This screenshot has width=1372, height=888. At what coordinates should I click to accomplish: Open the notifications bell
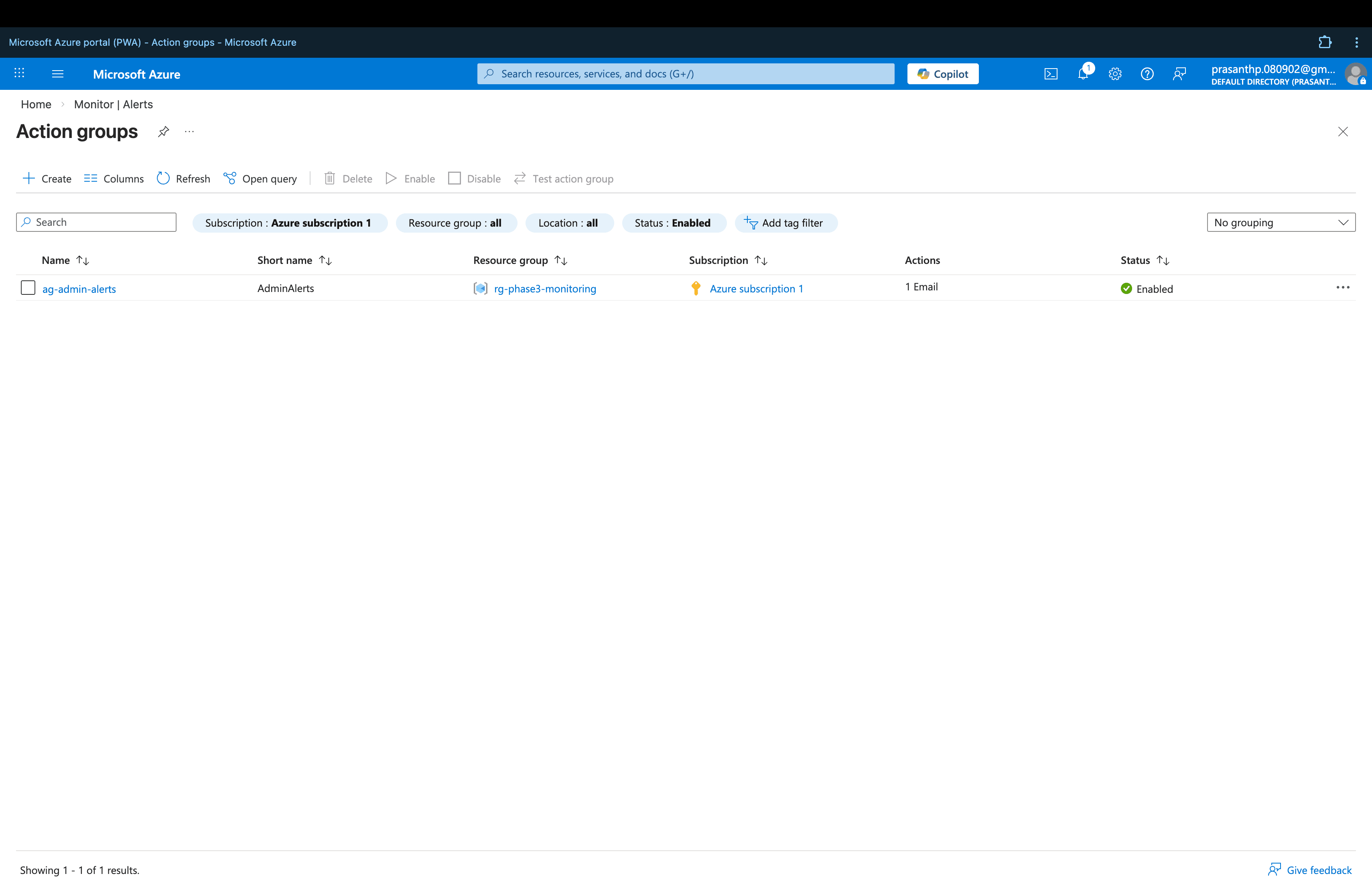(x=1083, y=74)
